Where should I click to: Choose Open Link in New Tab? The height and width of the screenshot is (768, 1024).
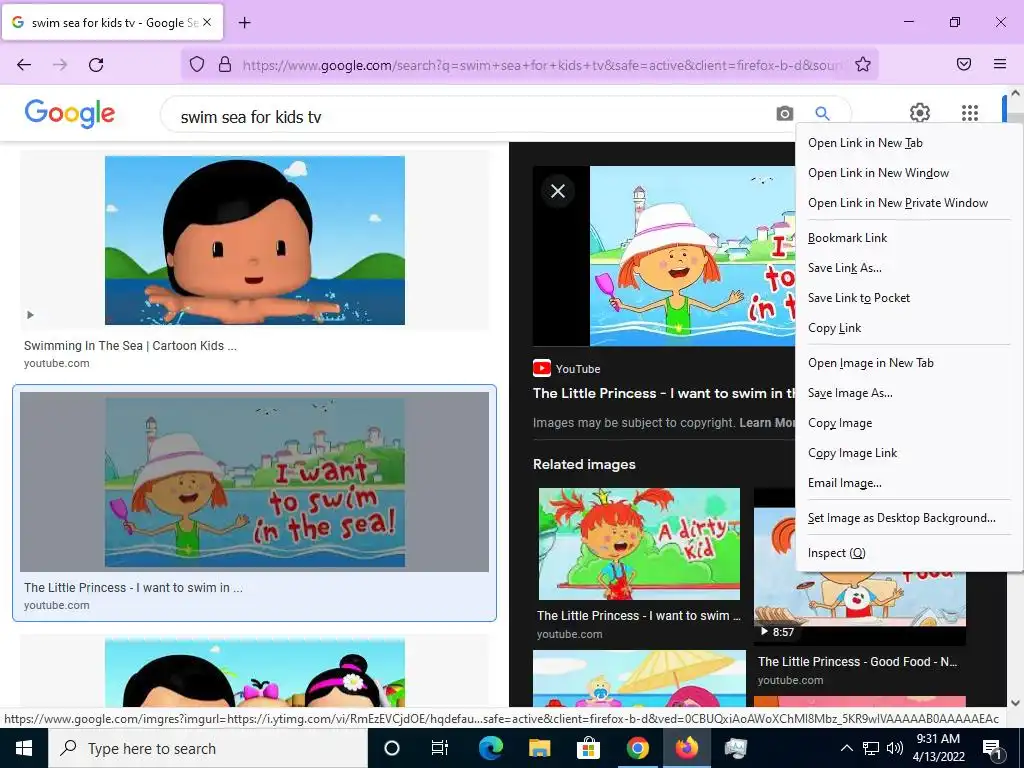tap(909, 143)
